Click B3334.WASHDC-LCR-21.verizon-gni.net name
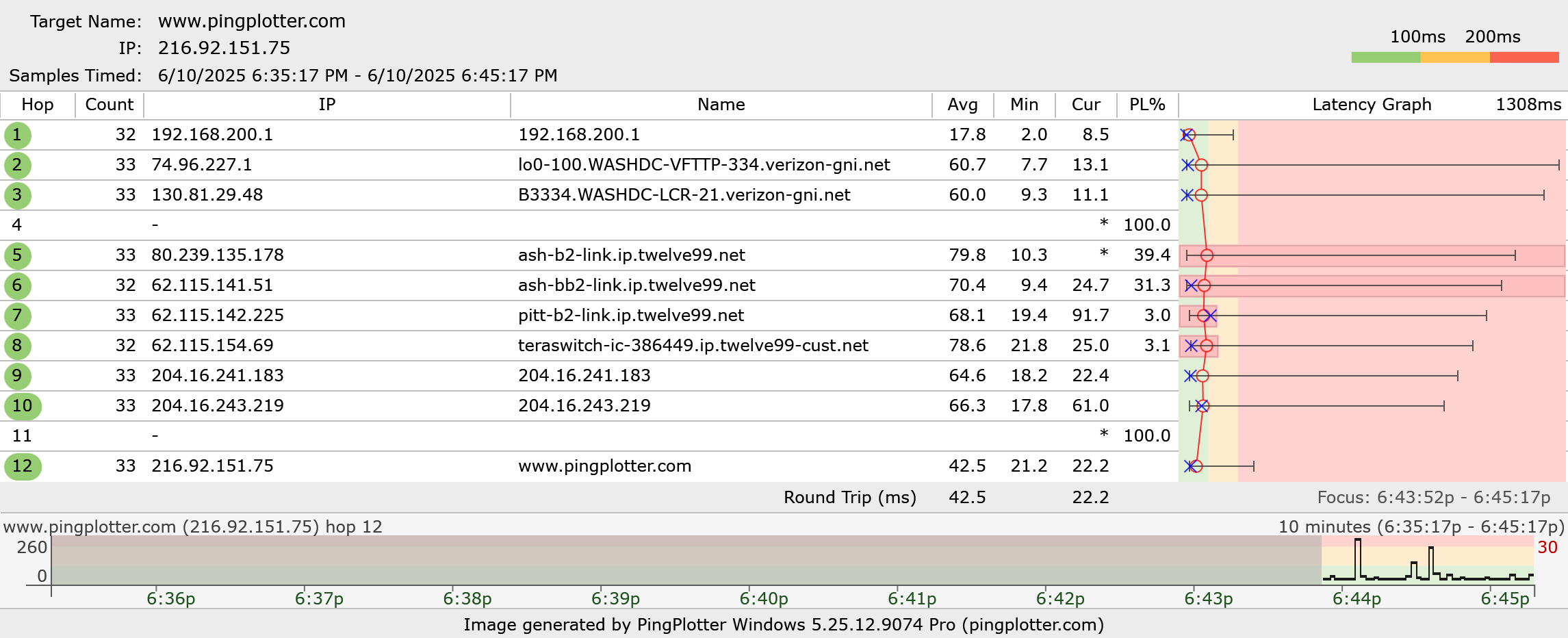Viewport: 1568px width, 638px height. coord(684,195)
